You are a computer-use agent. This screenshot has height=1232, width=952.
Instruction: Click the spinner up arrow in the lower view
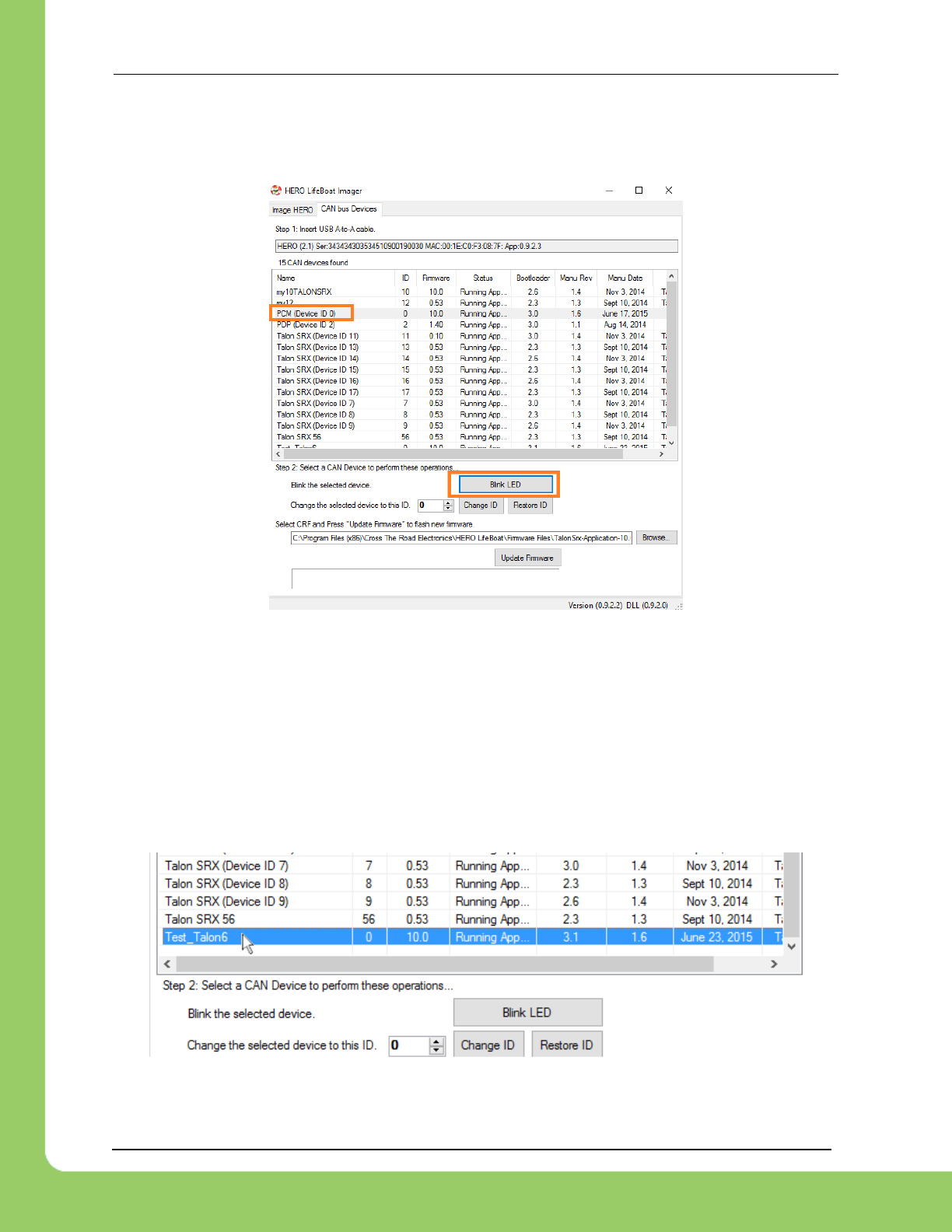[x=437, y=1041]
